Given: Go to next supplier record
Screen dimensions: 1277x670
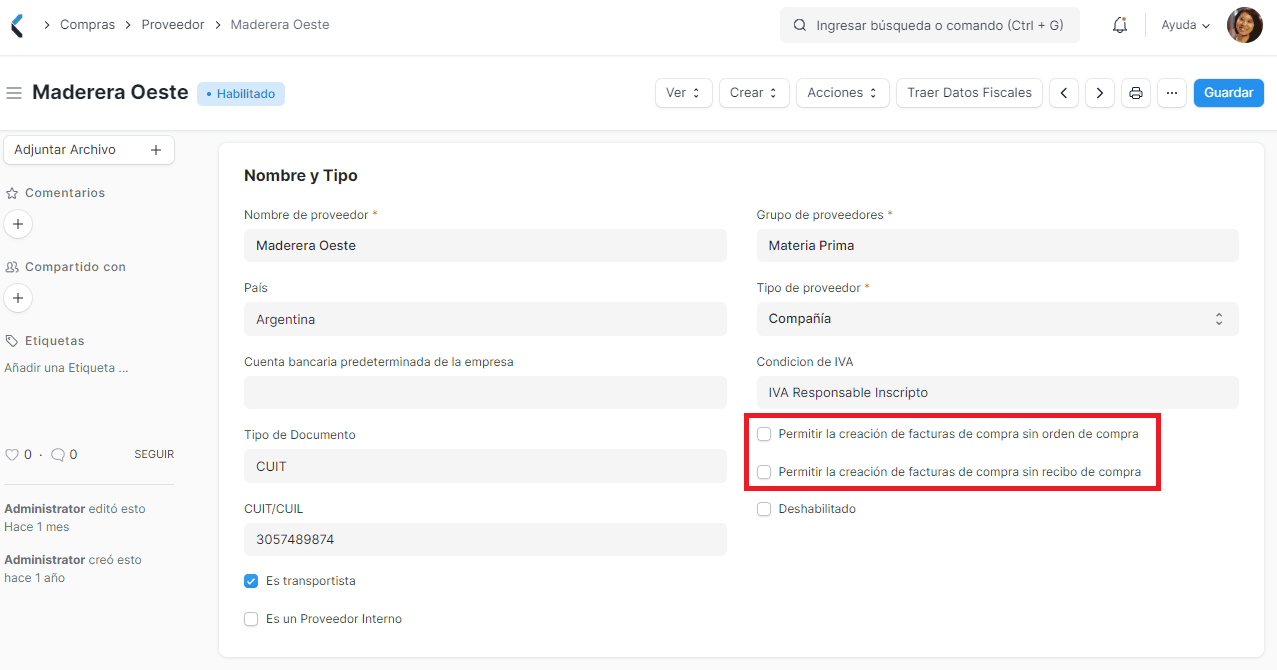Looking at the screenshot, I should coord(1100,93).
